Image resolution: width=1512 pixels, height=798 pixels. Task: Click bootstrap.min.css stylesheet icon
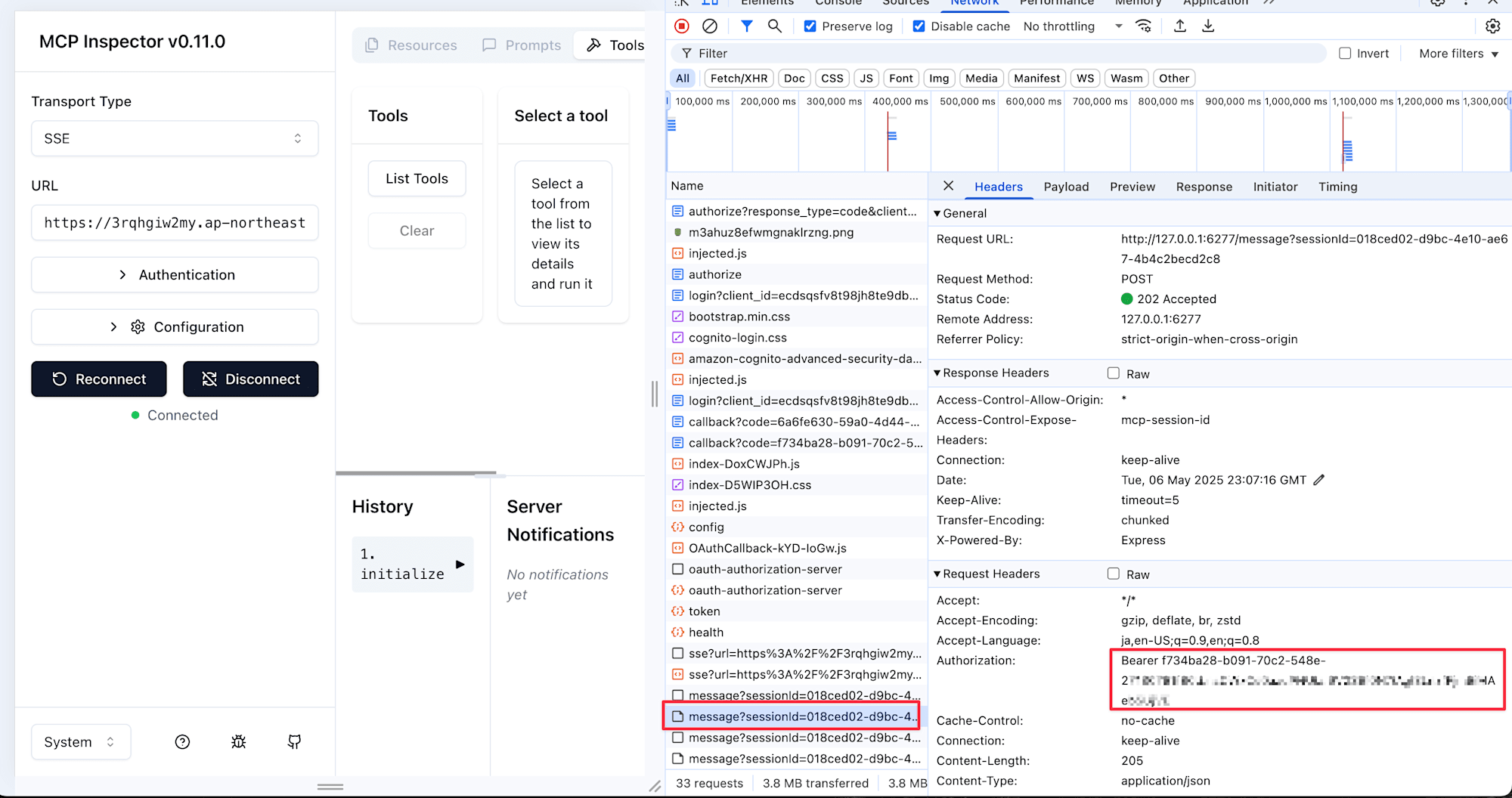[x=678, y=317]
